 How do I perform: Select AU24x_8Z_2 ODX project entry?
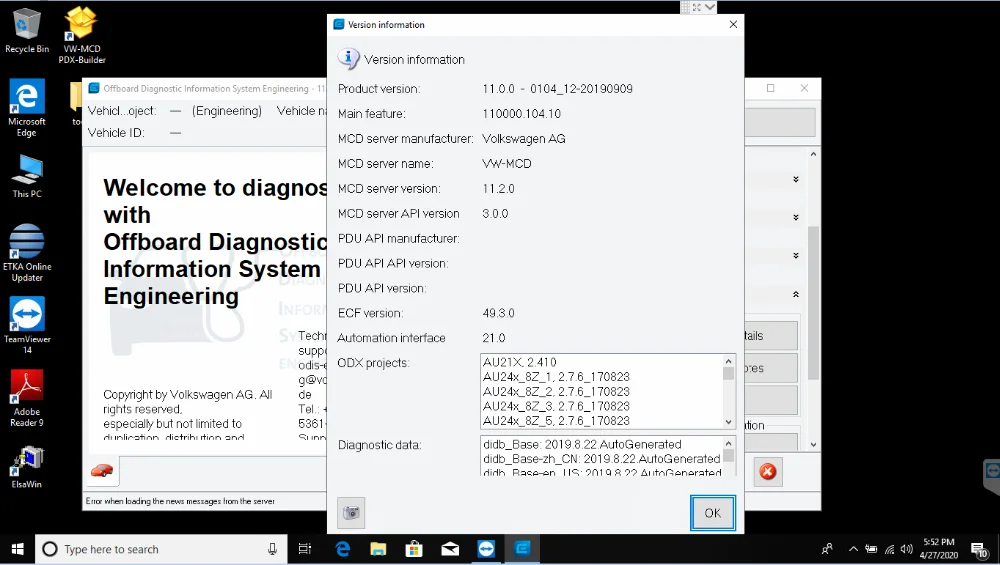click(x=556, y=392)
